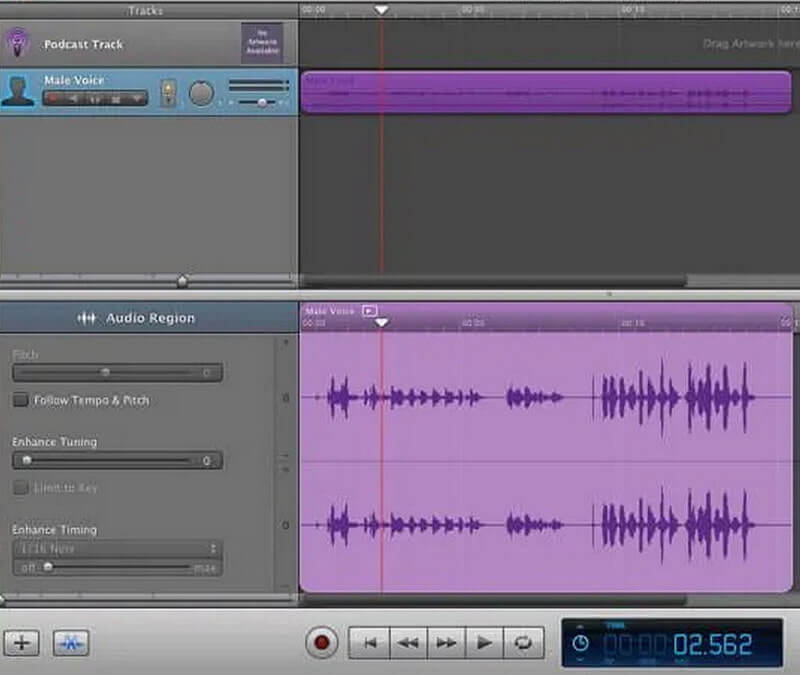Click the Male Voice track input monitor icon
Screen dimensions: 800x675
(x=168, y=93)
